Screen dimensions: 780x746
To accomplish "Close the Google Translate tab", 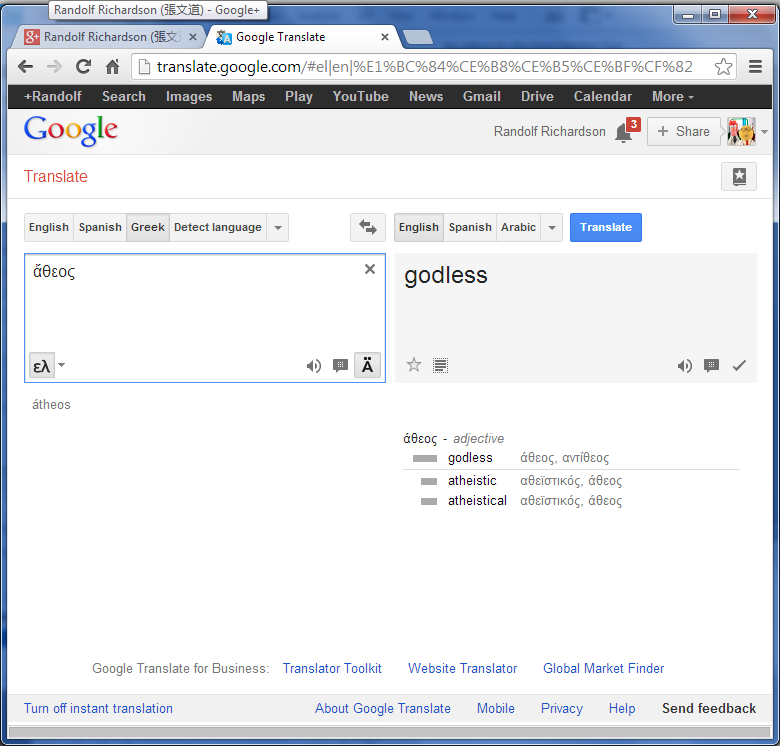I will pos(385,37).
